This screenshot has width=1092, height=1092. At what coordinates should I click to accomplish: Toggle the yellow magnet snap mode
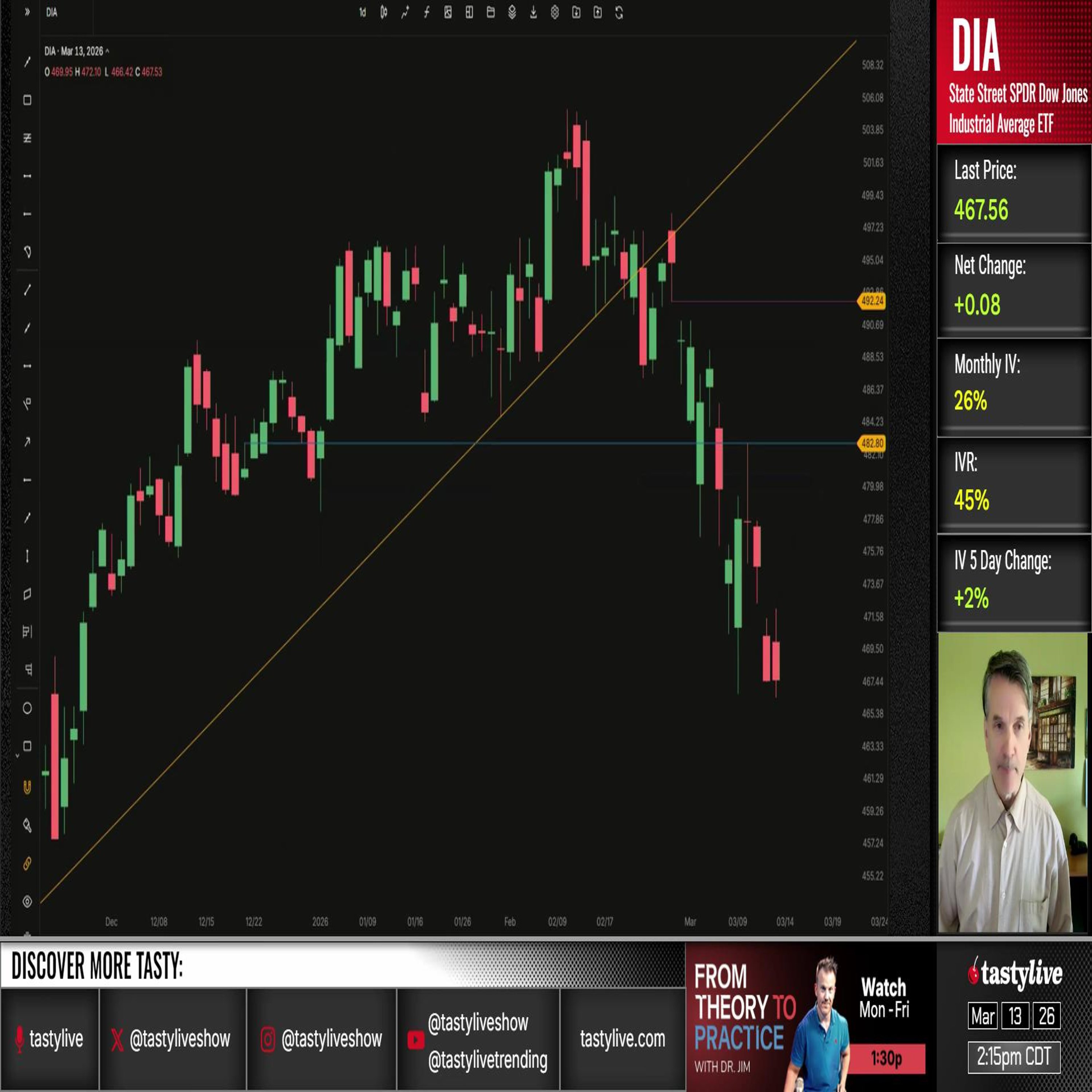[x=27, y=787]
